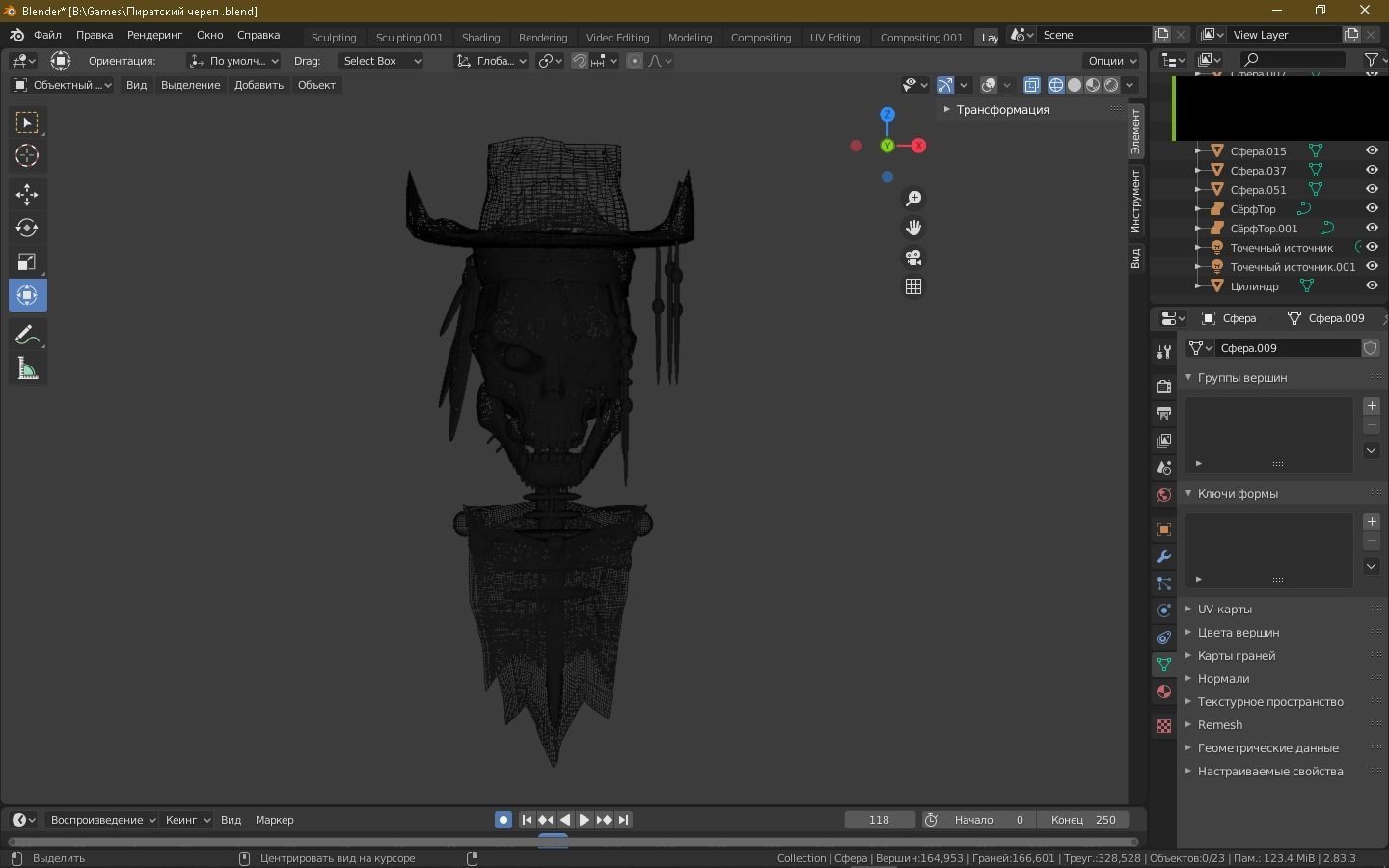Screen dimensions: 1389x868
Task: Select the Rotate tool
Action: (27, 229)
